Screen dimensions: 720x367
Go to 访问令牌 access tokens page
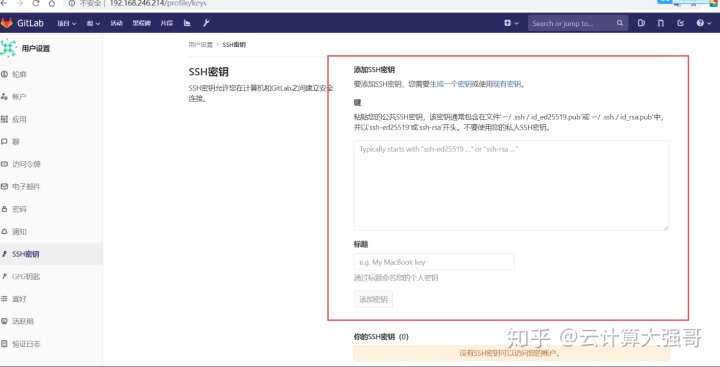point(27,164)
